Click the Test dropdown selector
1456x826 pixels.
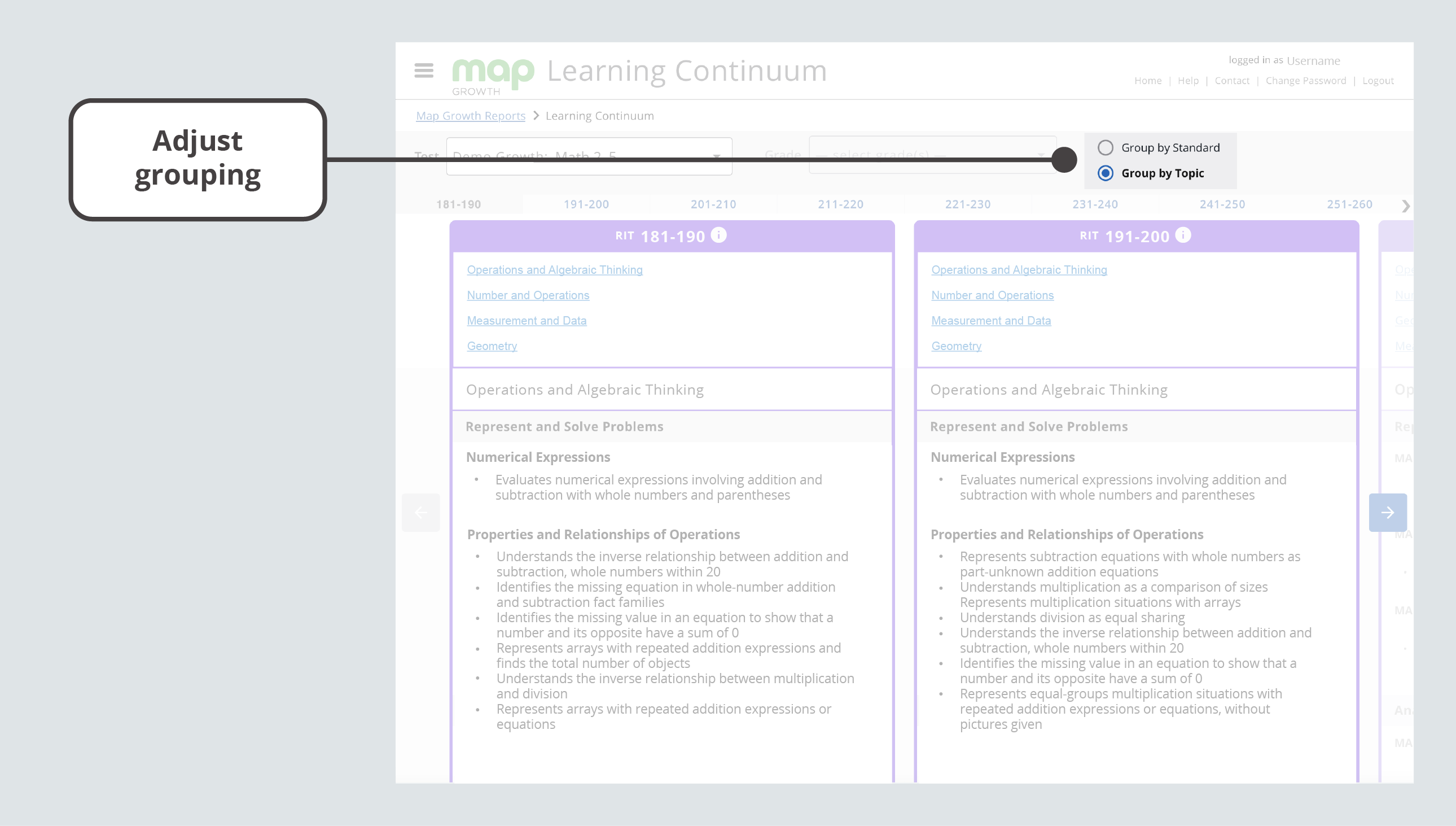(589, 156)
